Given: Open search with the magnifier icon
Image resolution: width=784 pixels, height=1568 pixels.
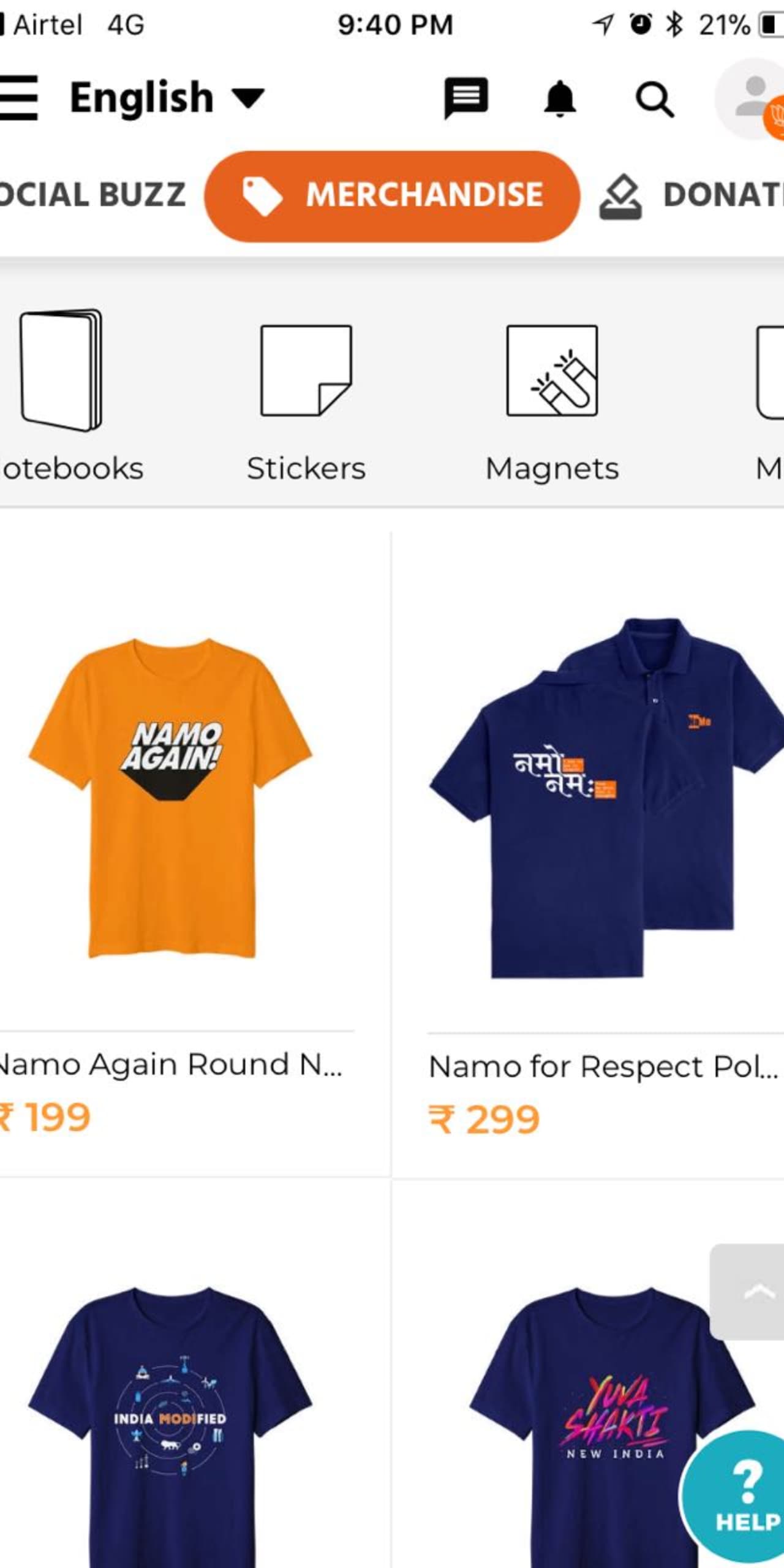Looking at the screenshot, I should click(x=654, y=99).
